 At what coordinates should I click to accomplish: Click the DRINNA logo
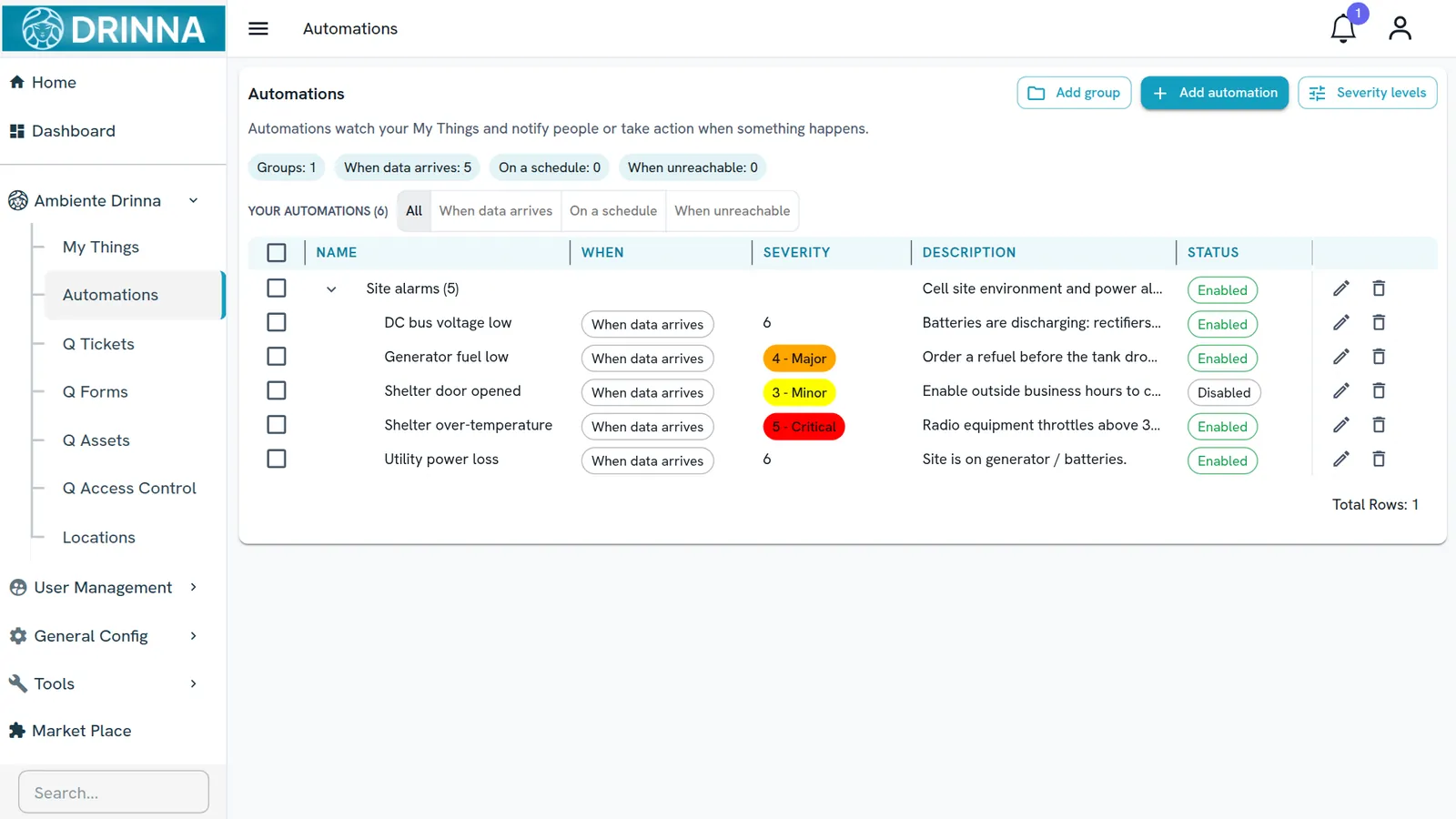(x=114, y=28)
